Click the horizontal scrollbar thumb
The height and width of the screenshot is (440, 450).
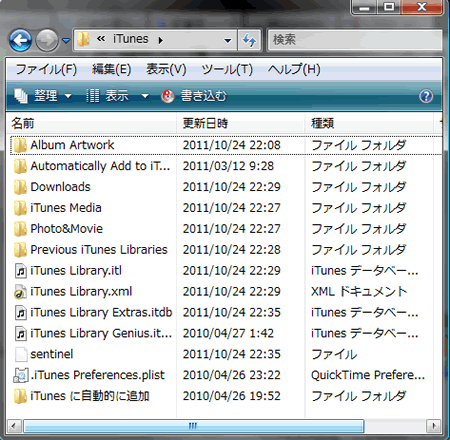point(193,426)
